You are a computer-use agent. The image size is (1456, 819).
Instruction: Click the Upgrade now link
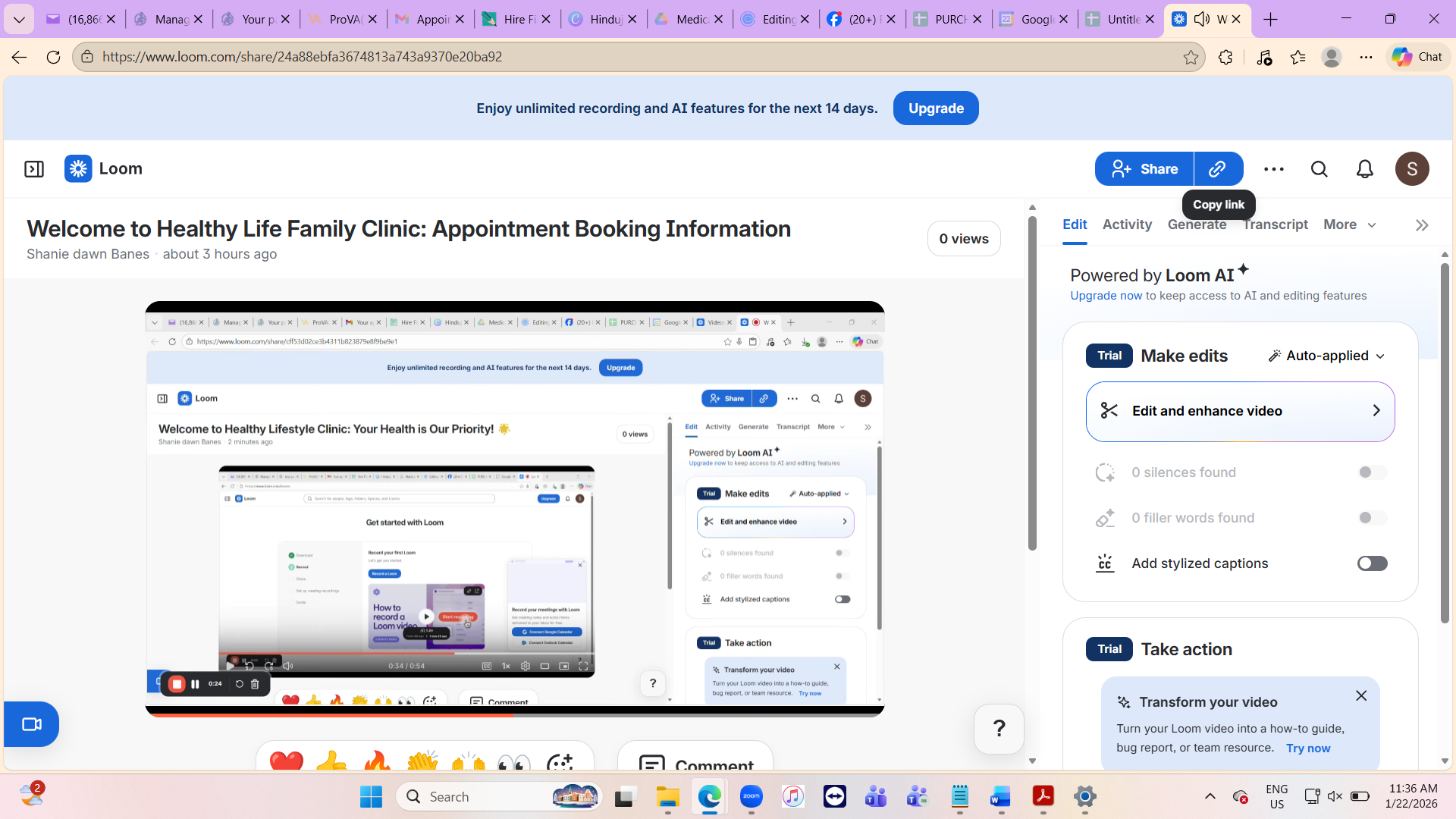[1106, 296]
